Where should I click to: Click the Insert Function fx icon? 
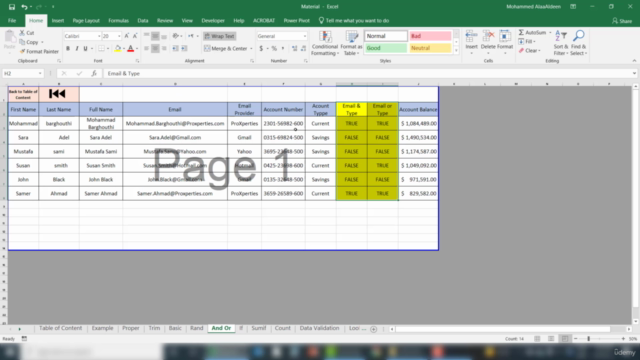94,73
